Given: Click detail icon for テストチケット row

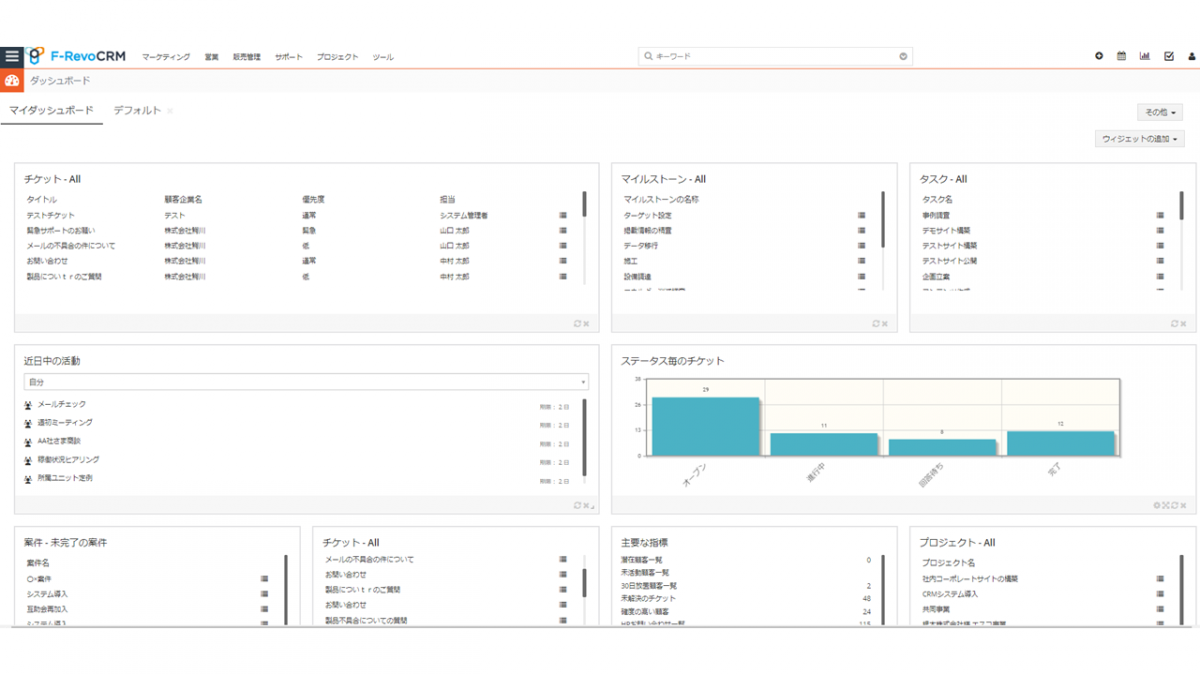Looking at the screenshot, I should tap(563, 215).
